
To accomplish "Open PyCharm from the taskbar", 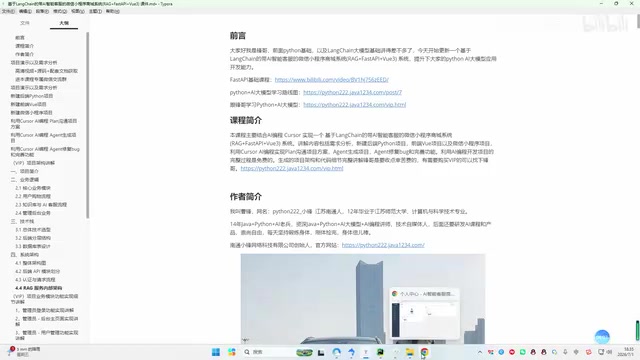I will pos(380,352).
